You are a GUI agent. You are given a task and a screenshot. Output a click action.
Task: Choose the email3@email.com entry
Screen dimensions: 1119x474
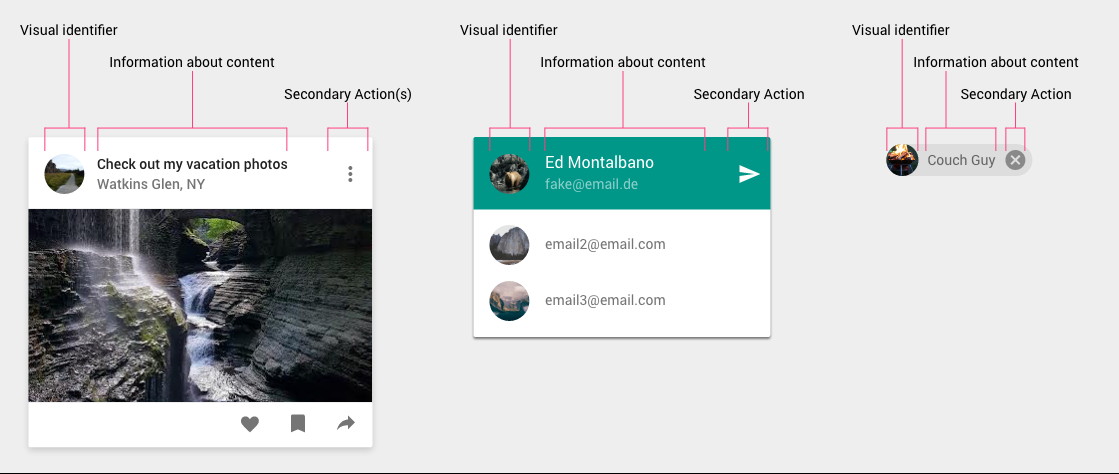(622, 301)
